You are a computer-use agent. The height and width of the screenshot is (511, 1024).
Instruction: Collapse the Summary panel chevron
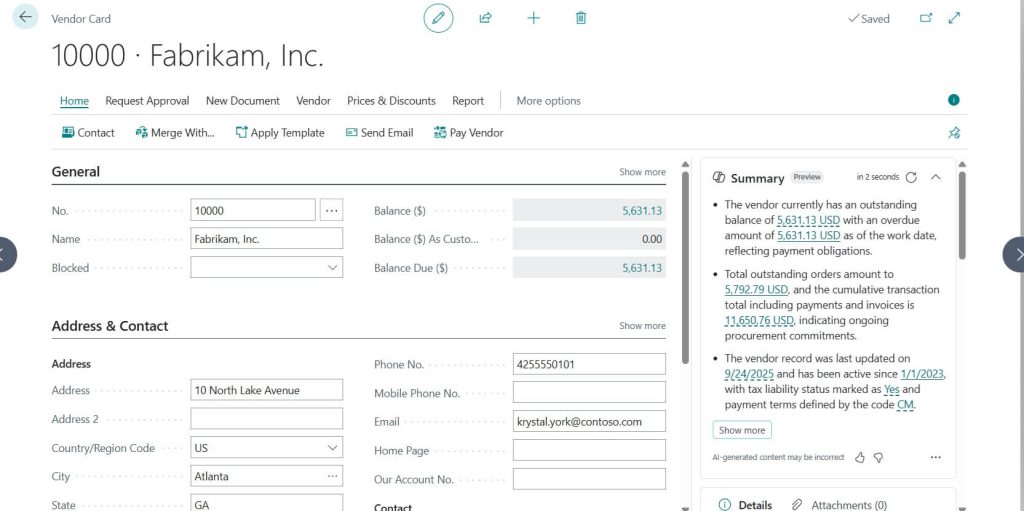(936, 177)
